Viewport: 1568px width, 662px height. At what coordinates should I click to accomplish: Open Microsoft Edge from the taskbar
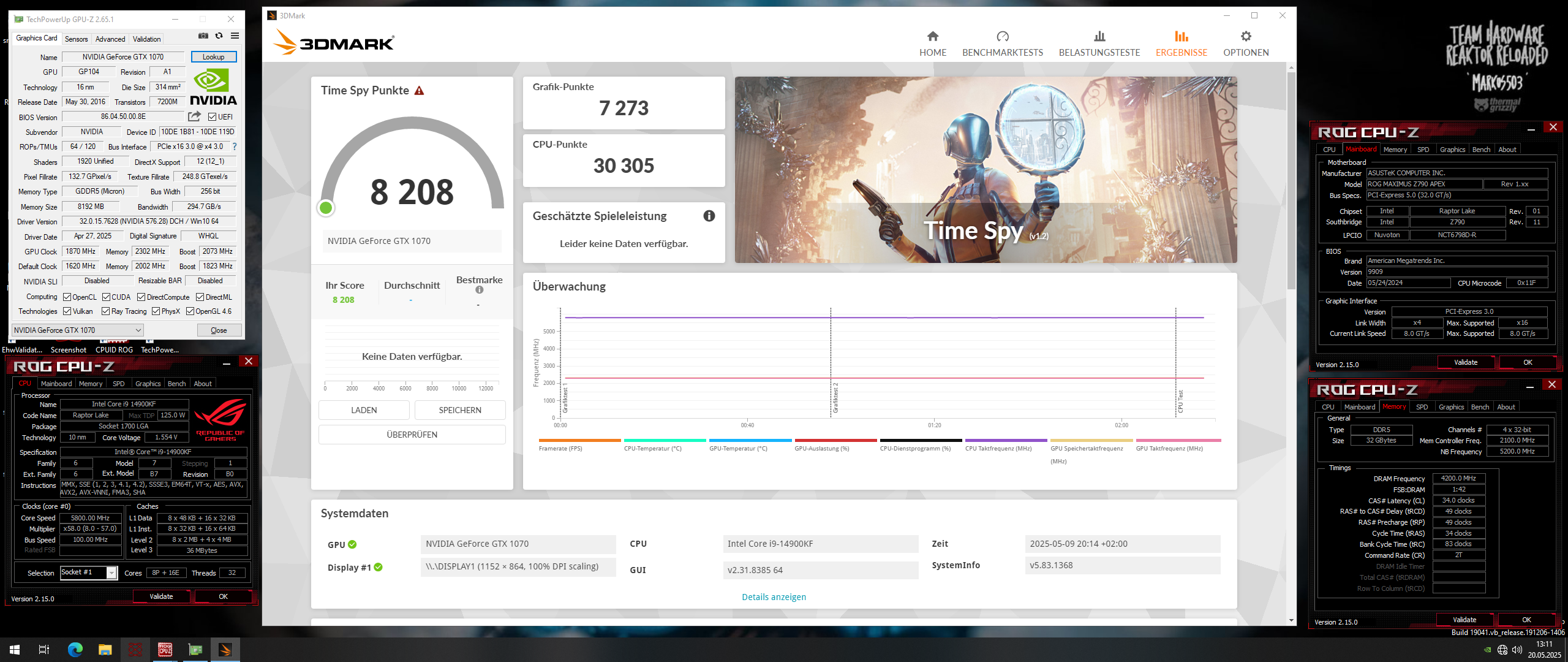pos(75,650)
